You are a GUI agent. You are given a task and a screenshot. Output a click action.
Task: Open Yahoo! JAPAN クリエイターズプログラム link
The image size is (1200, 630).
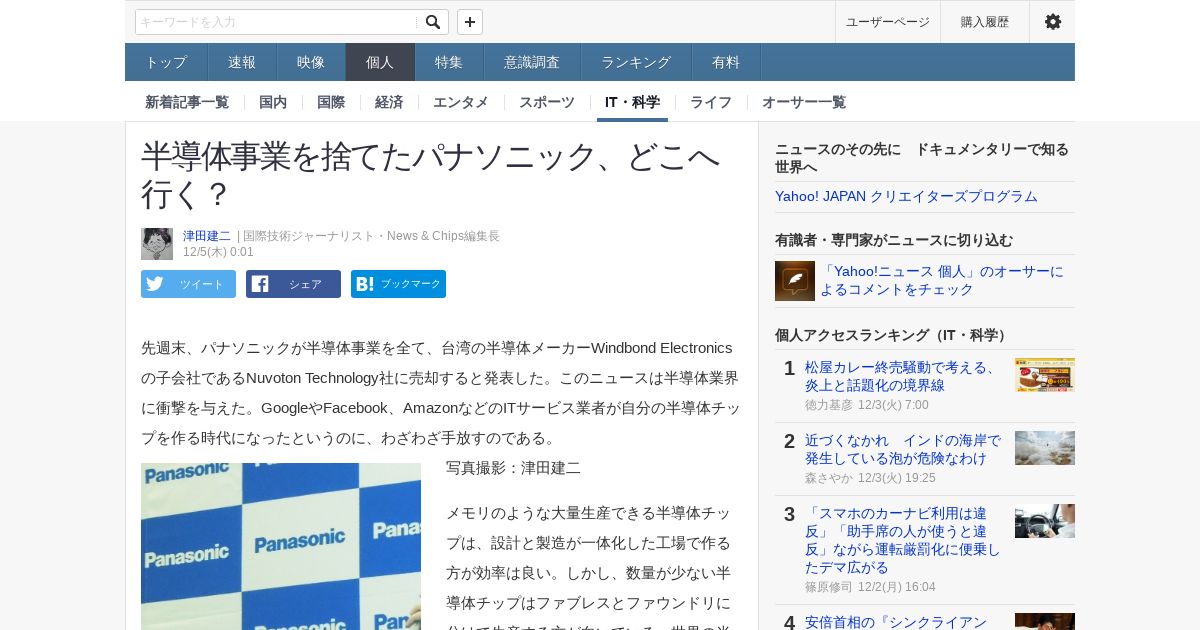click(x=906, y=196)
